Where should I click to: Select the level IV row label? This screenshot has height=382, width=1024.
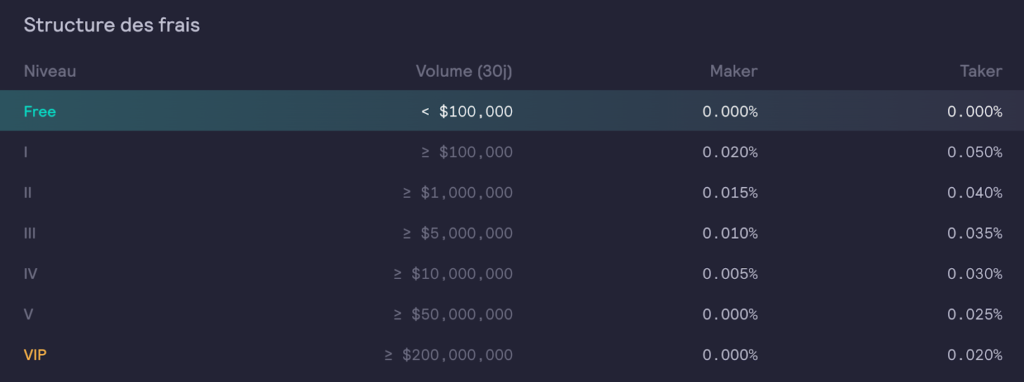coord(30,274)
